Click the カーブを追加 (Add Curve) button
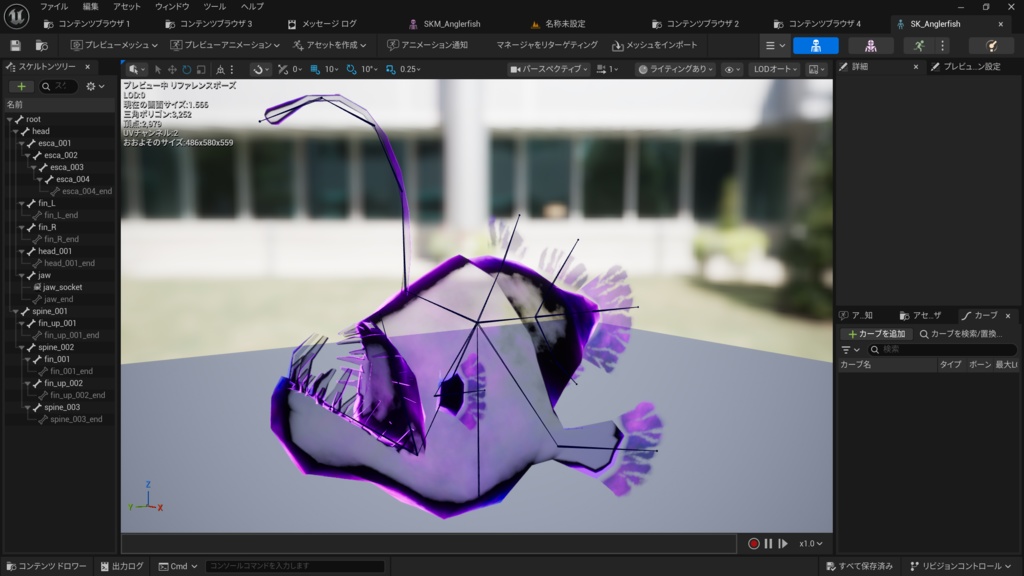Image resolution: width=1024 pixels, height=576 pixels. pyautogui.click(x=876, y=334)
